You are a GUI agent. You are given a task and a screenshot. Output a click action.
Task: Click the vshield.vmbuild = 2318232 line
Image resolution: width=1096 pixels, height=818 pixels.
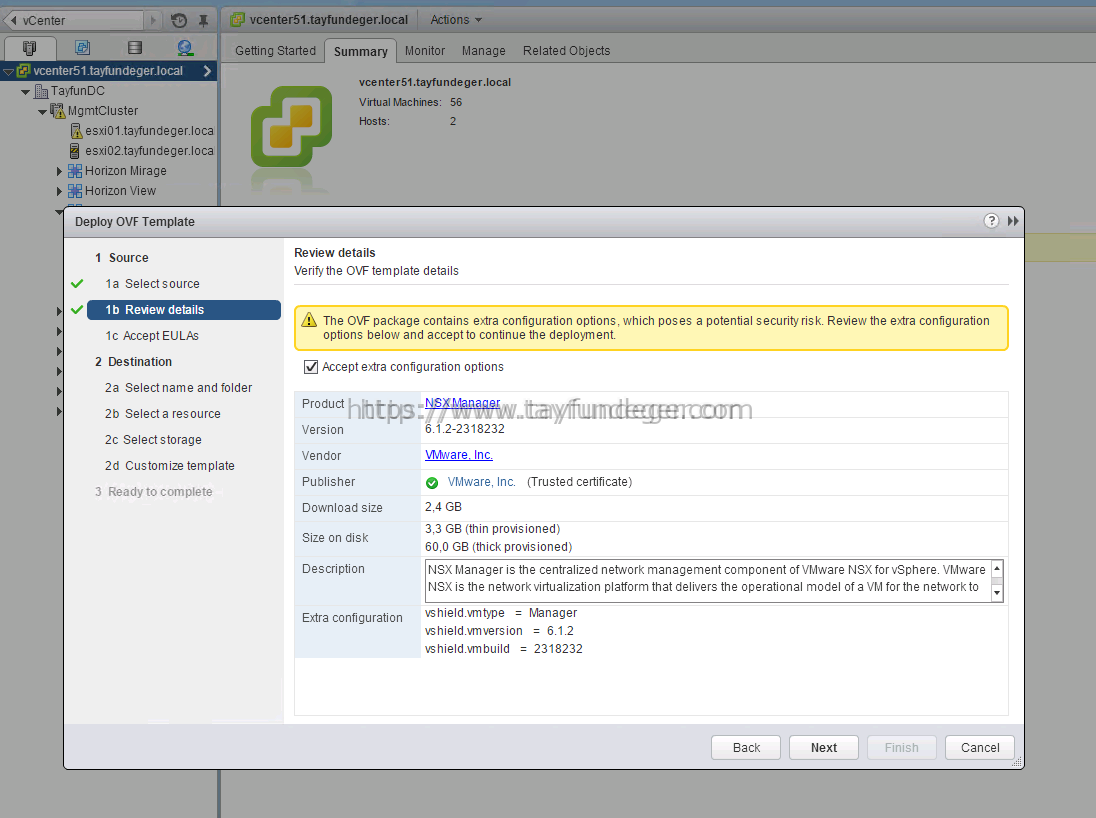(503, 649)
